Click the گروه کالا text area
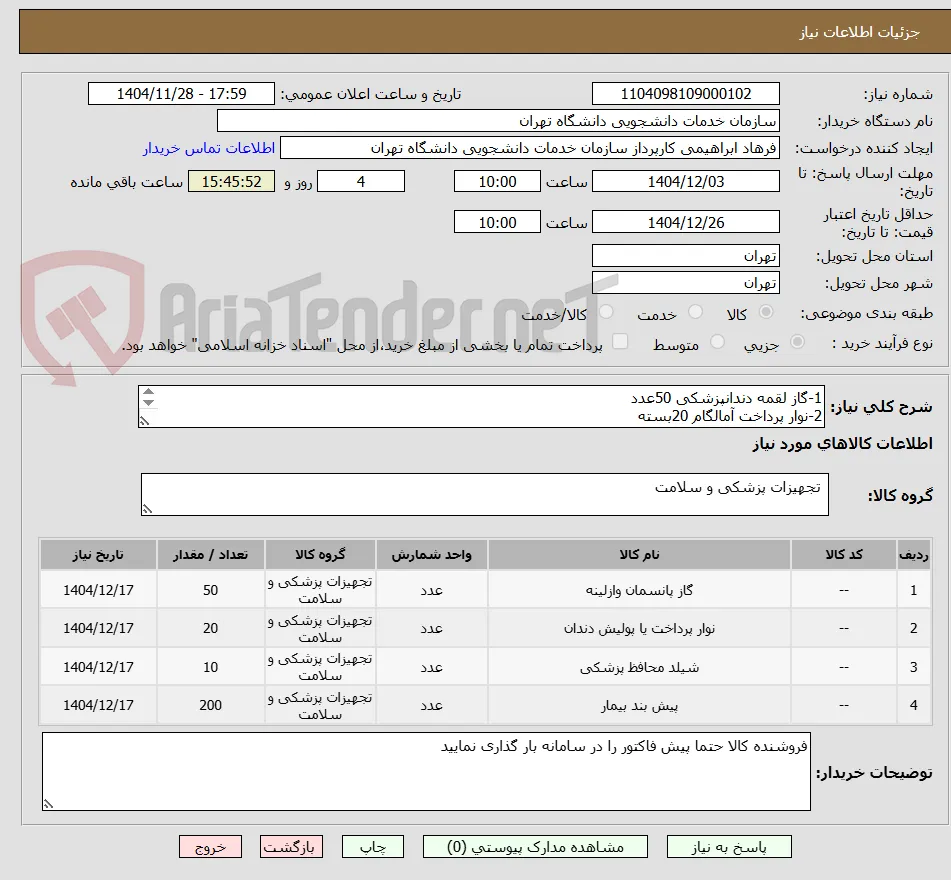The image size is (951, 880). tap(485, 494)
